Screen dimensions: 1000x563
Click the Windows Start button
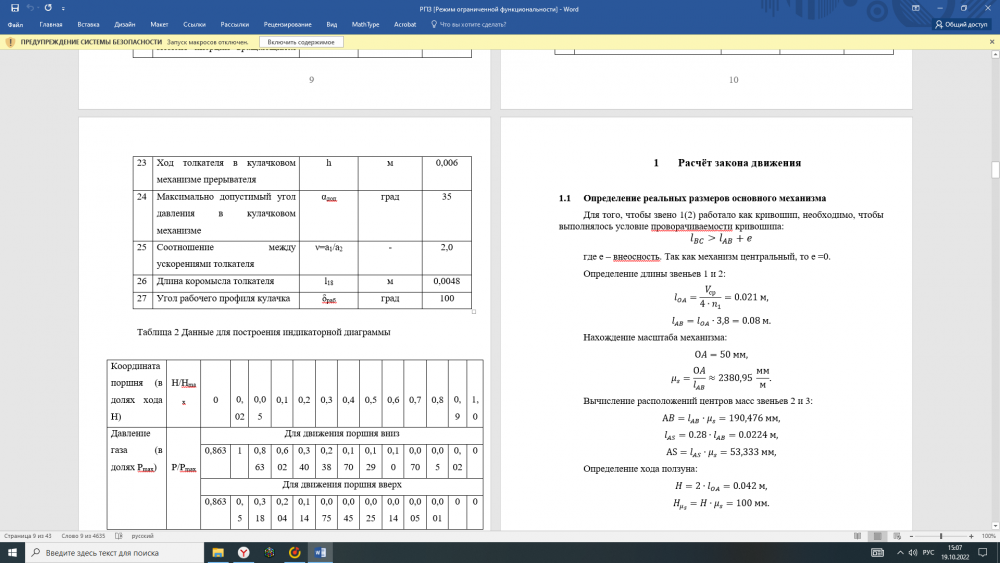[12, 552]
